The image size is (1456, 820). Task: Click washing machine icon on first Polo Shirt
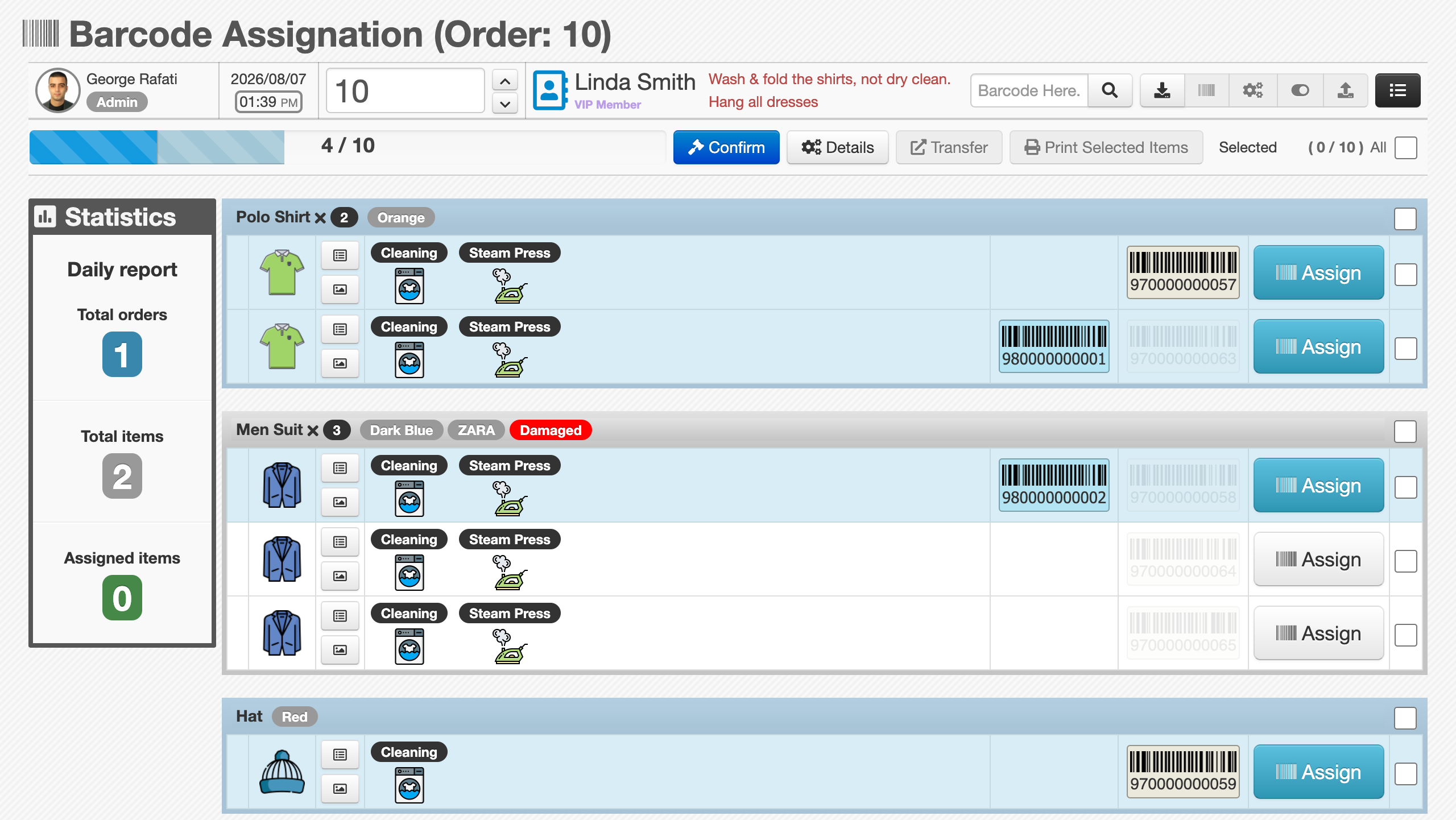409,286
